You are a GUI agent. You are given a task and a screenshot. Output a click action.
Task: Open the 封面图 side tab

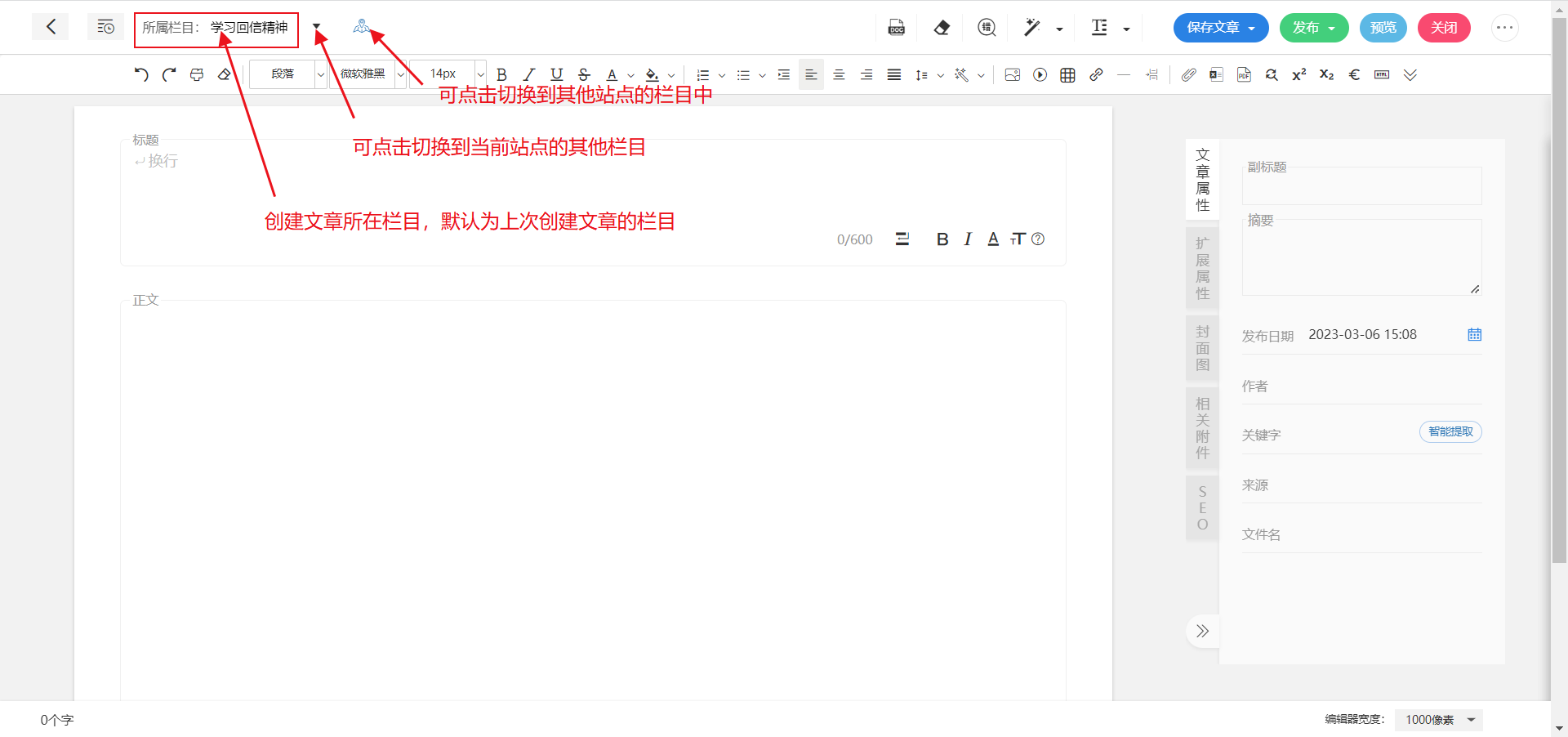pos(1202,349)
